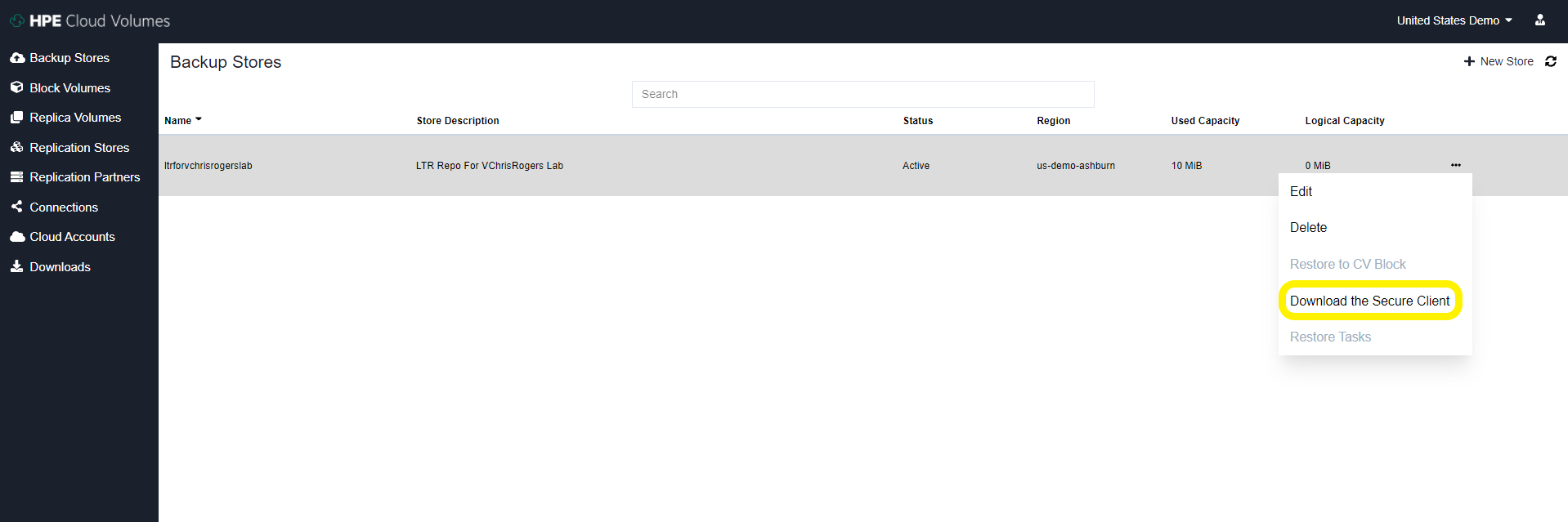The width and height of the screenshot is (1568, 522).
Task: Open the HPE Cloud Volumes home logo
Action: 90,20
